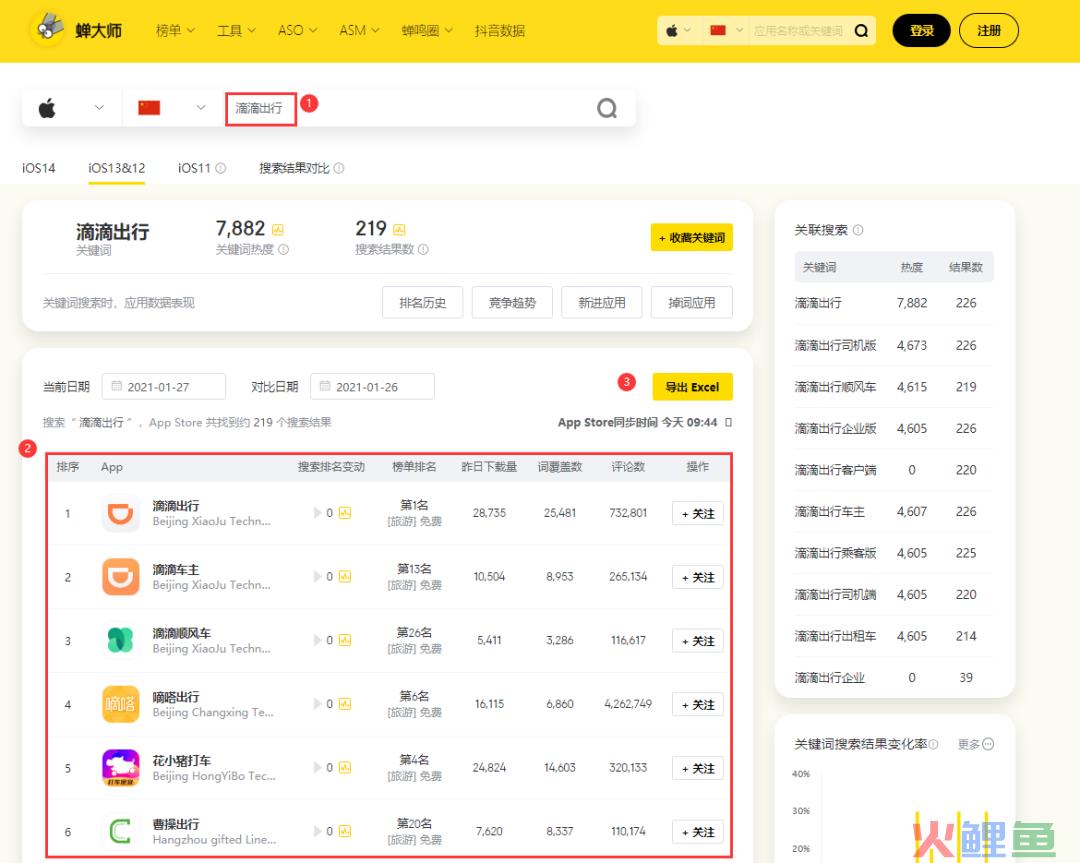
Task: Click the 掉词应用 button
Action: tap(692, 302)
